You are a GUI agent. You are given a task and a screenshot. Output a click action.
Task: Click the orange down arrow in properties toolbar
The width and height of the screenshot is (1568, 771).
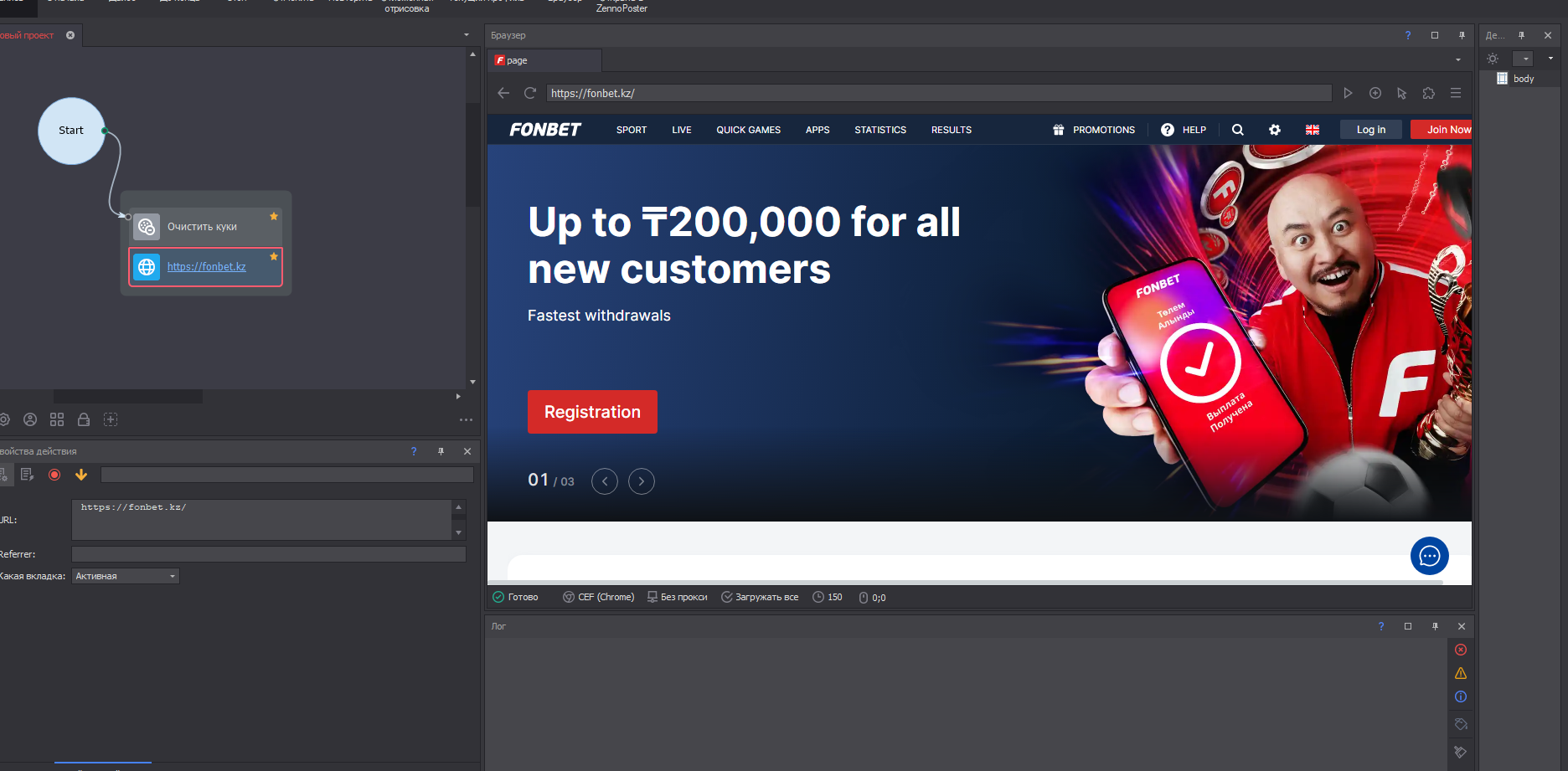[x=81, y=475]
